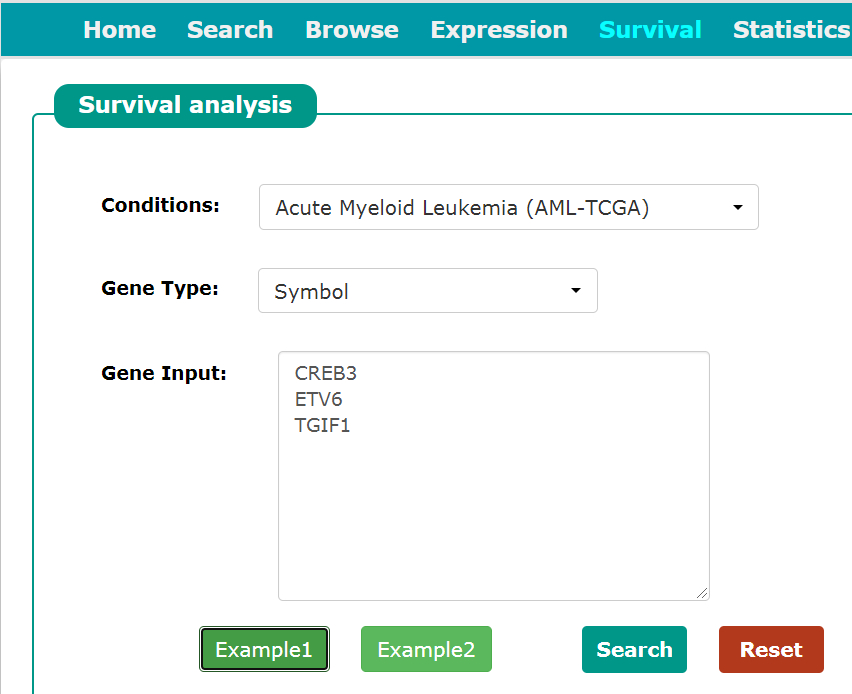Click the caret arrow of Gene Type selector
852x694 pixels.
click(x=576, y=291)
